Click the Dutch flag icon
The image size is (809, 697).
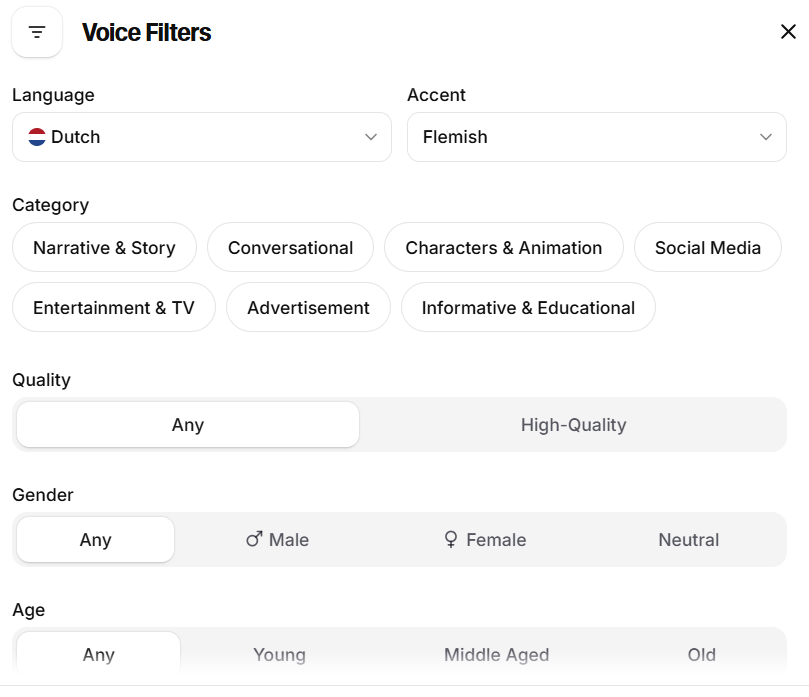click(x=37, y=137)
